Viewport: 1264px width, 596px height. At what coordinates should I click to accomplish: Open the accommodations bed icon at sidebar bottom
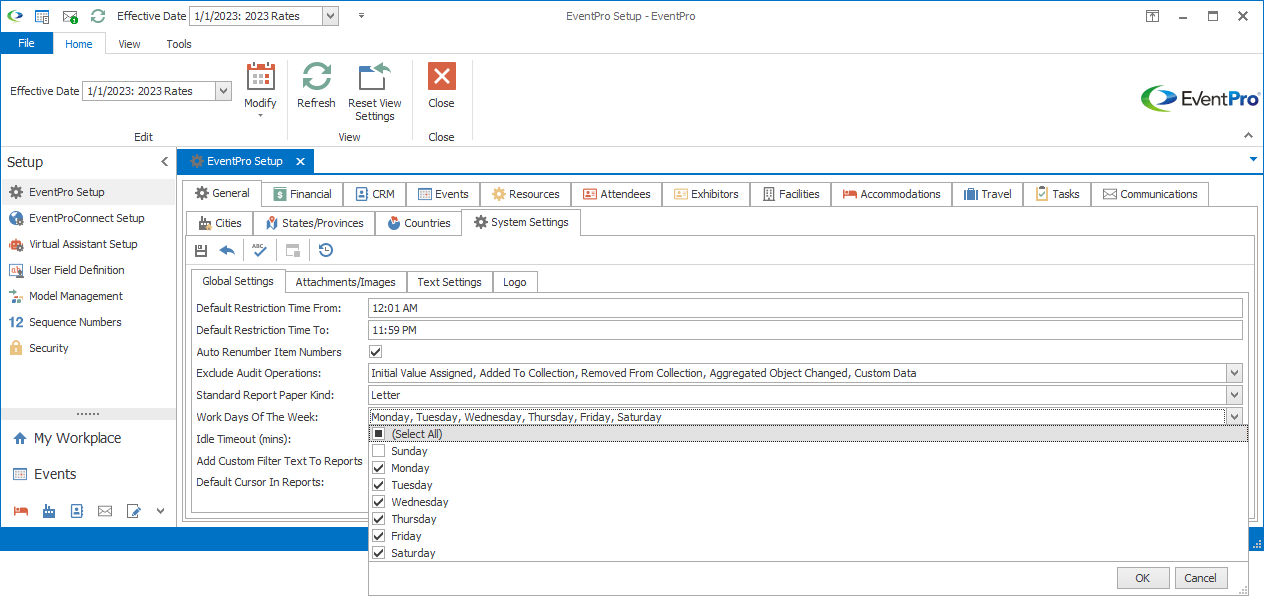click(21, 511)
